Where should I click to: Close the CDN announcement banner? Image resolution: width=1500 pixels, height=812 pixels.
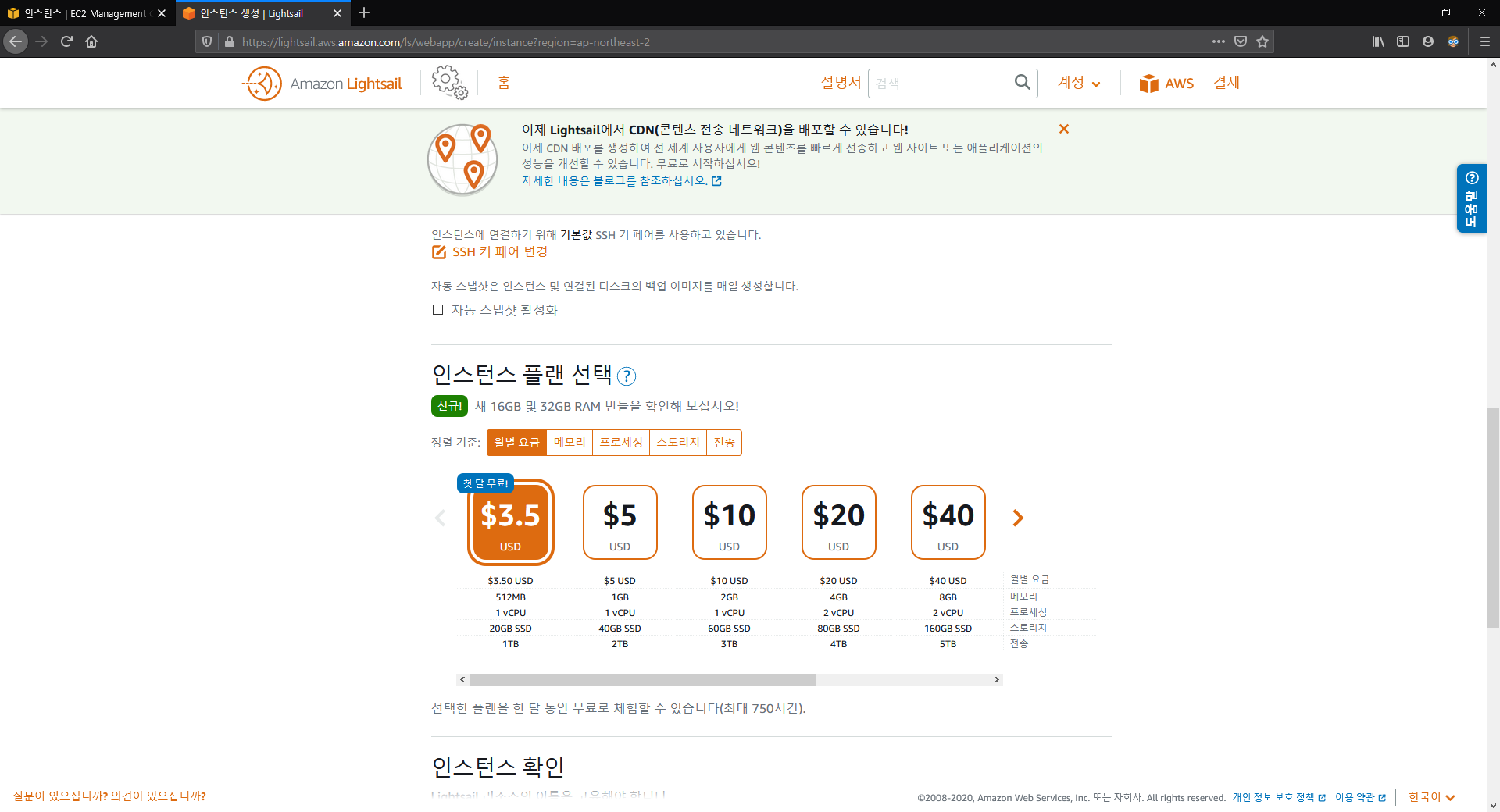point(1064,129)
